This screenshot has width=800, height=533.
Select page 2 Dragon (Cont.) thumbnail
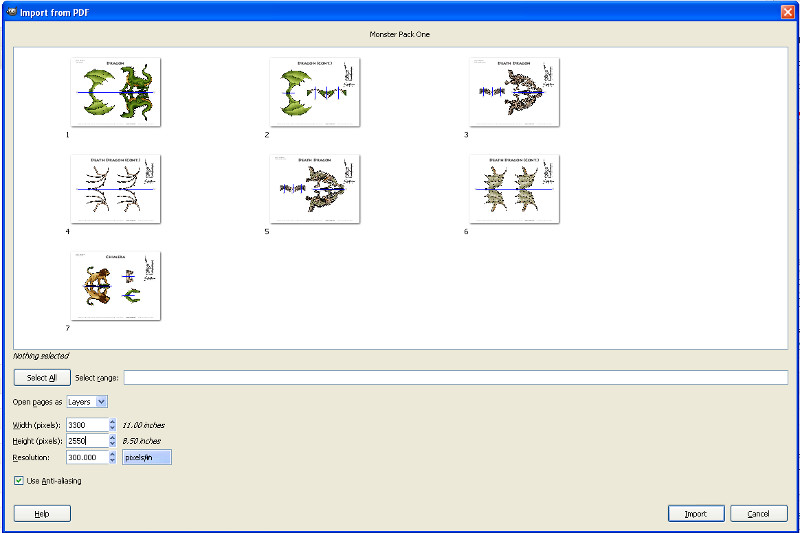314,92
